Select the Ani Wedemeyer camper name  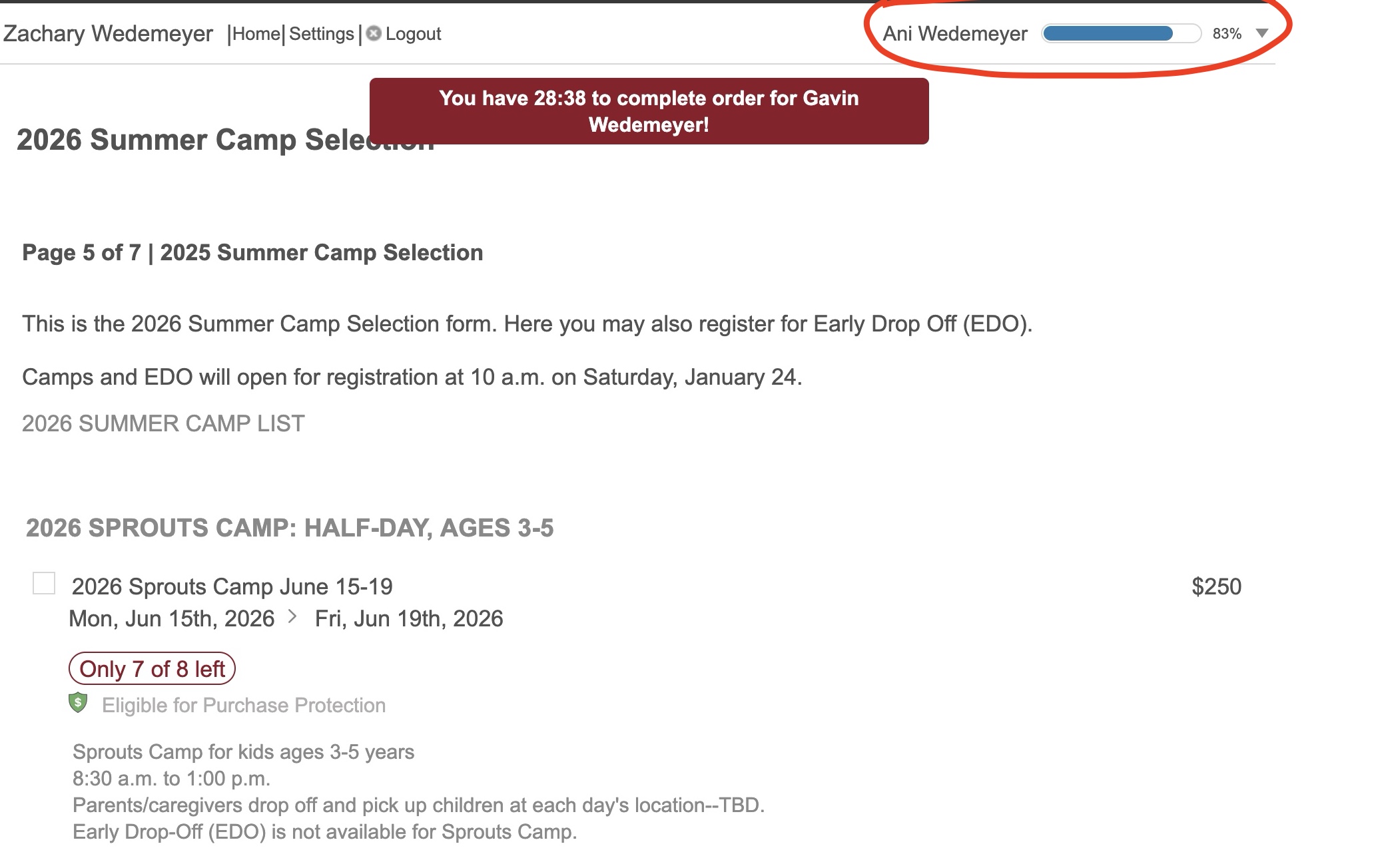[954, 34]
